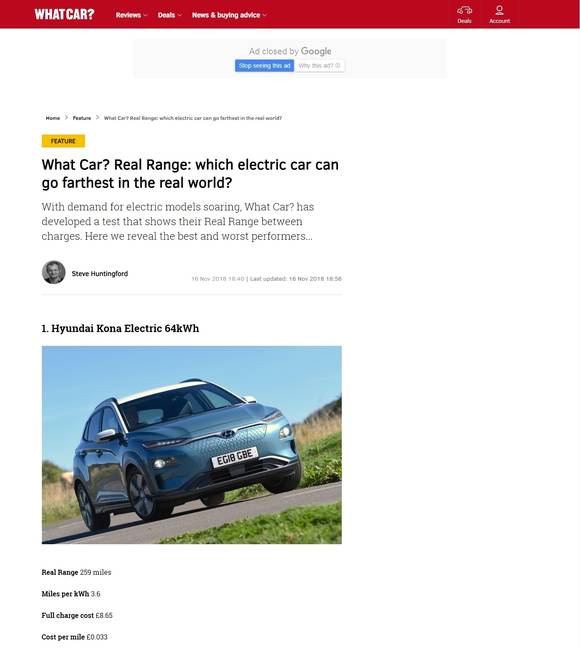The width and height of the screenshot is (580, 649).
Task: Click the breadcrumb chevron after Home
Action: tap(66, 118)
